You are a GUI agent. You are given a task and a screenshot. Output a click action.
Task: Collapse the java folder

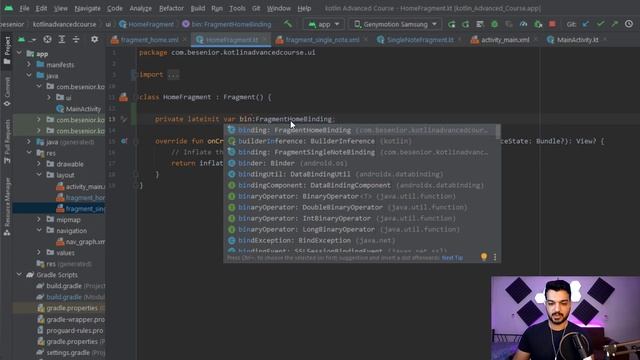click(29, 76)
